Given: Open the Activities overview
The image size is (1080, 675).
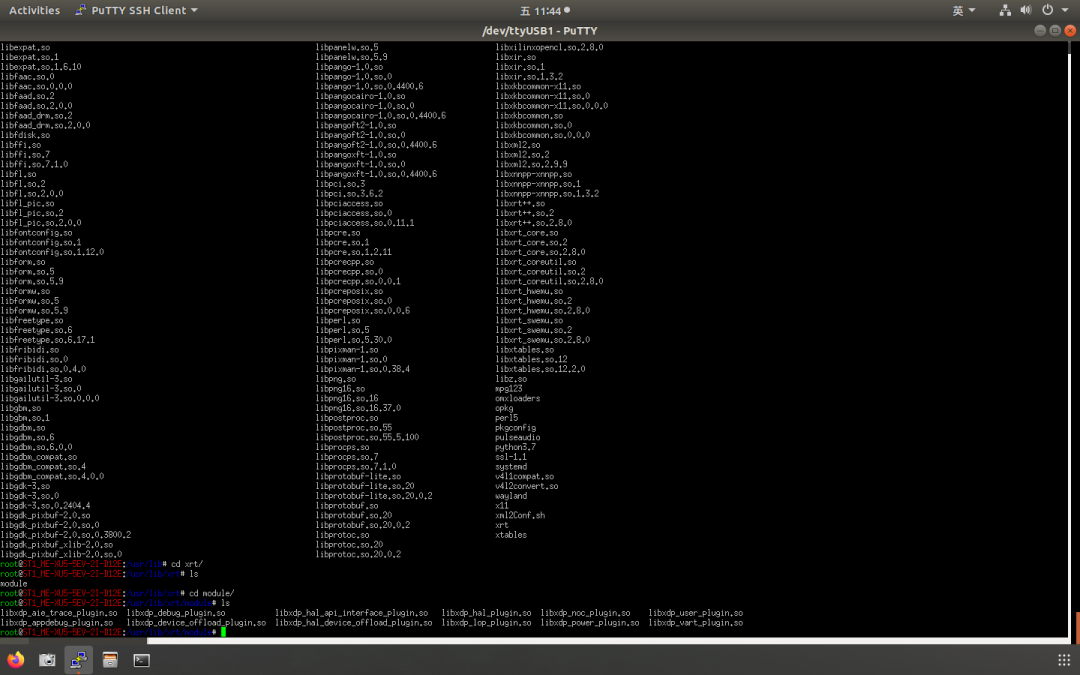Looking at the screenshot, I should pyautogui.click(x=34, y=10).
